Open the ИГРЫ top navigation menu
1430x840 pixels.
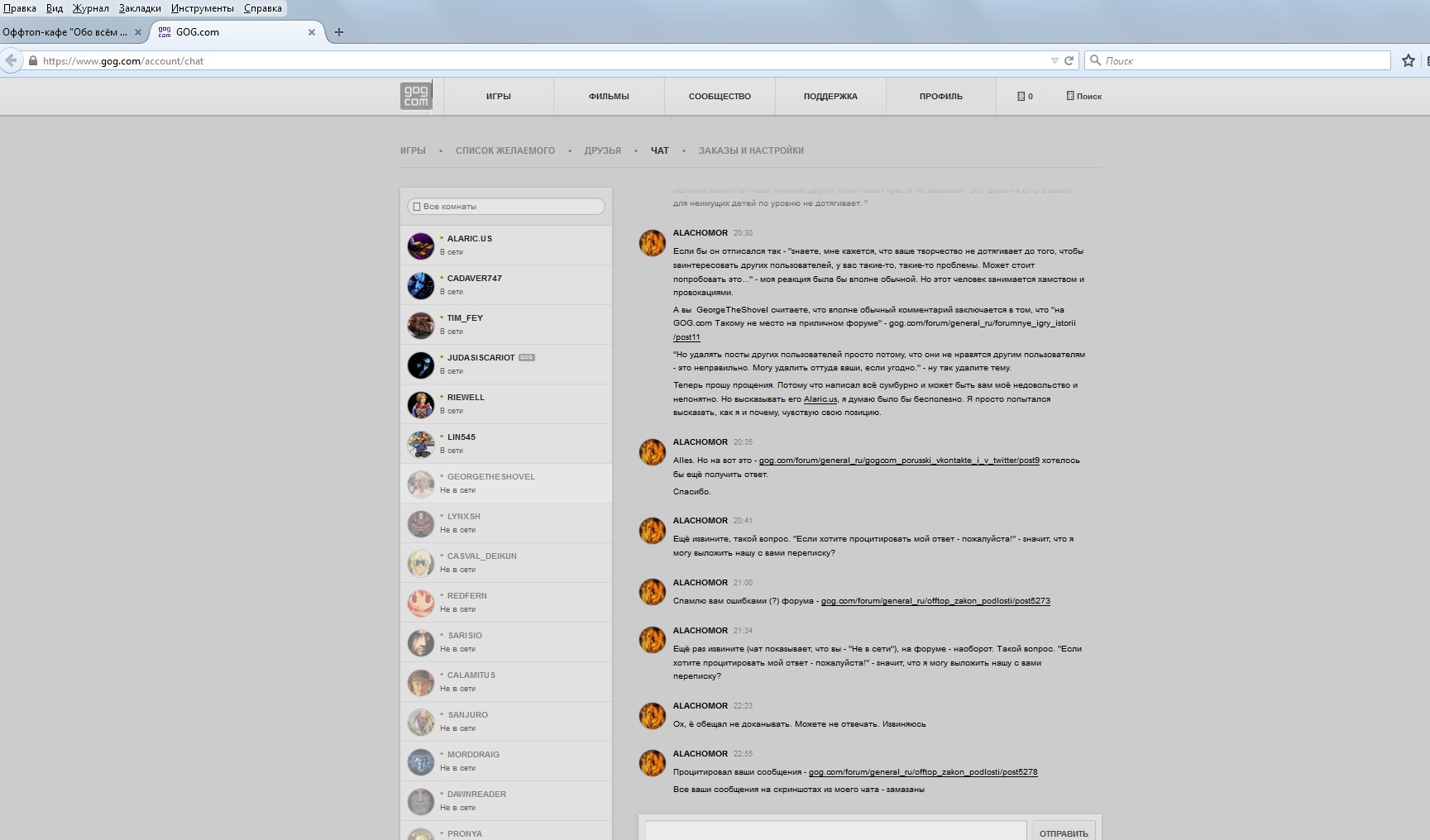(x=499, y=96)
